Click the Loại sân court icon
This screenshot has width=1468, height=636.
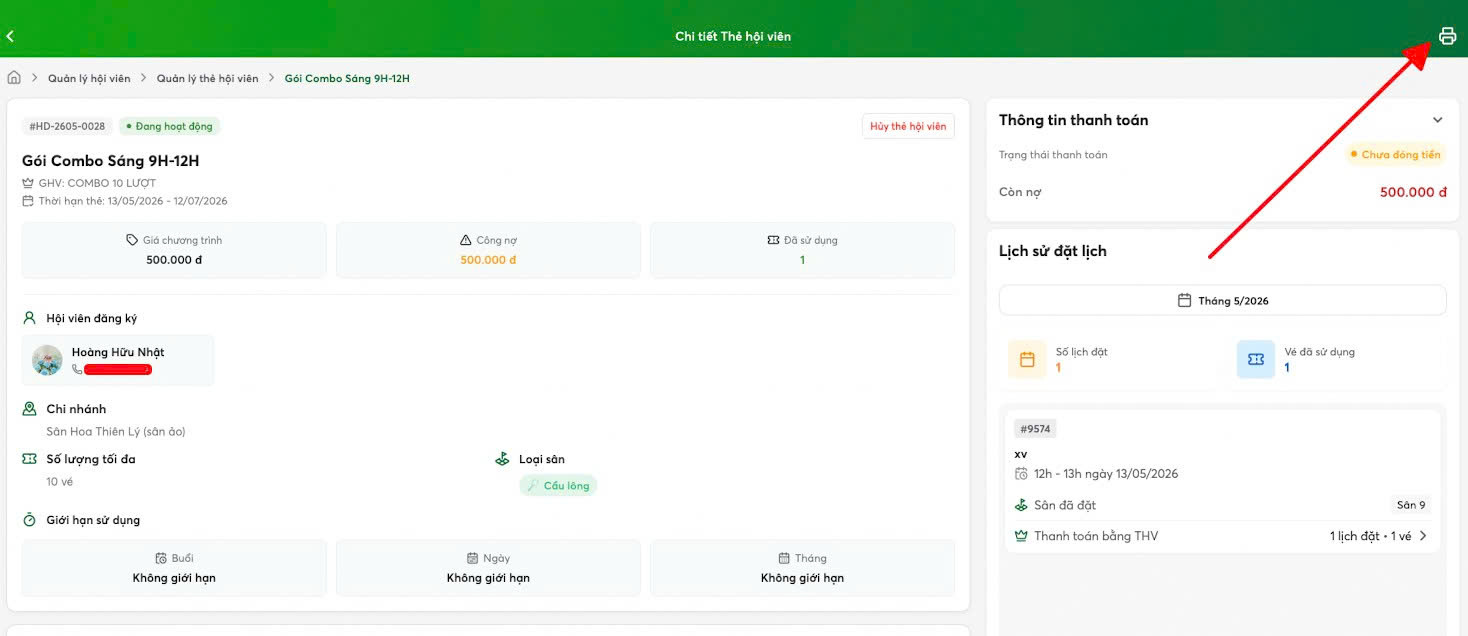(502, 459)
